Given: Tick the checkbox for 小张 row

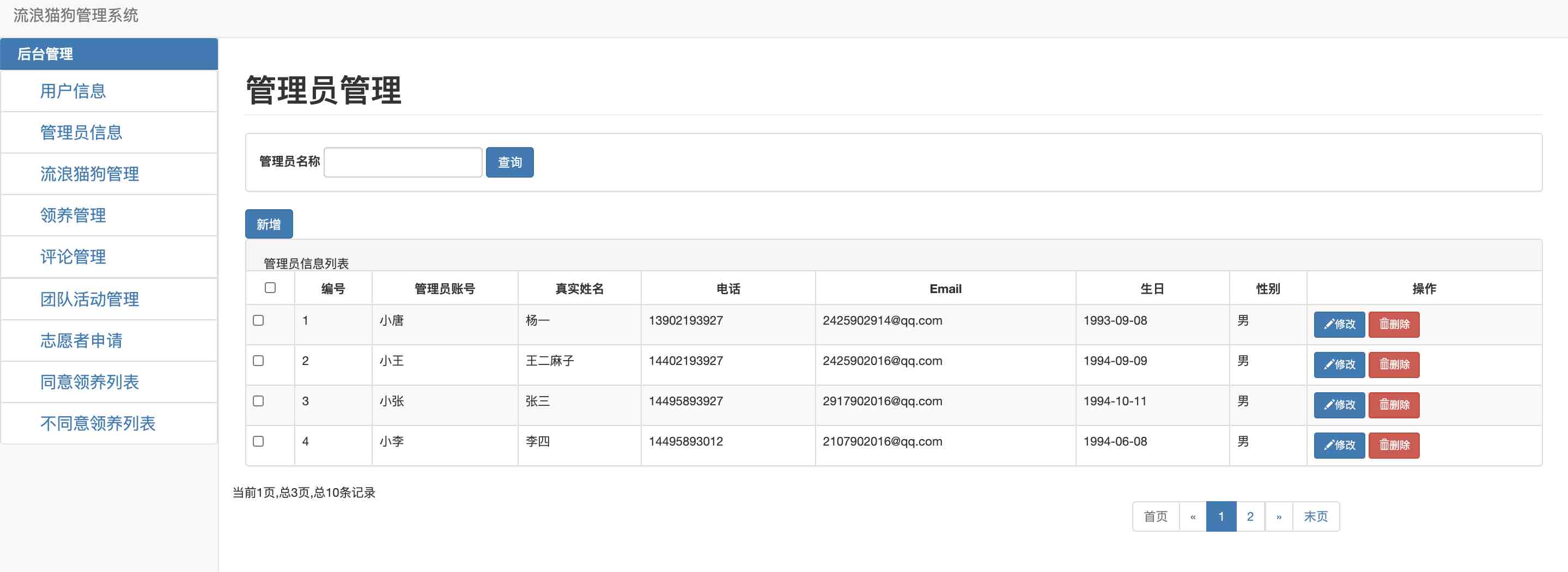Looking at the screenshot, I should point(258,400).
